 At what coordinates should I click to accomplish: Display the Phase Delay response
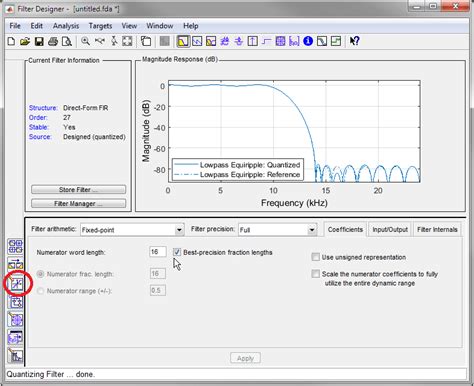(x=239, y=41)
